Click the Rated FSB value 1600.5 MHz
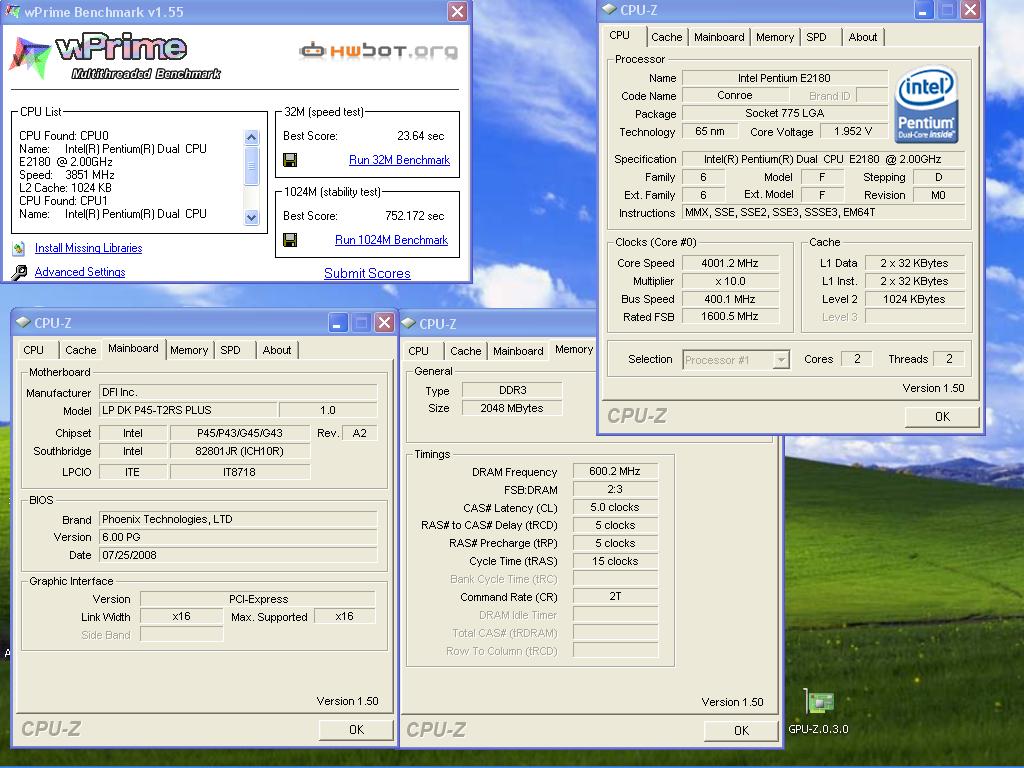The width and height of the screenshot is (1024, 768). (x=730, y=317)
